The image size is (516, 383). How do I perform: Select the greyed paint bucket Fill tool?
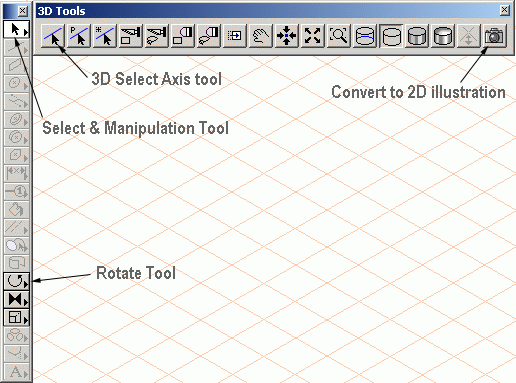click(x=16, y=210)
